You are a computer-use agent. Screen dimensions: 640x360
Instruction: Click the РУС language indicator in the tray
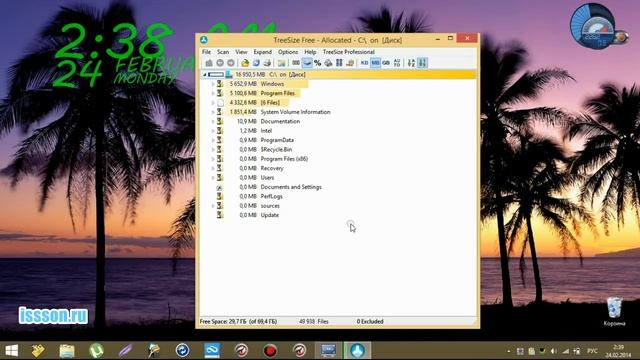point(592,351)
